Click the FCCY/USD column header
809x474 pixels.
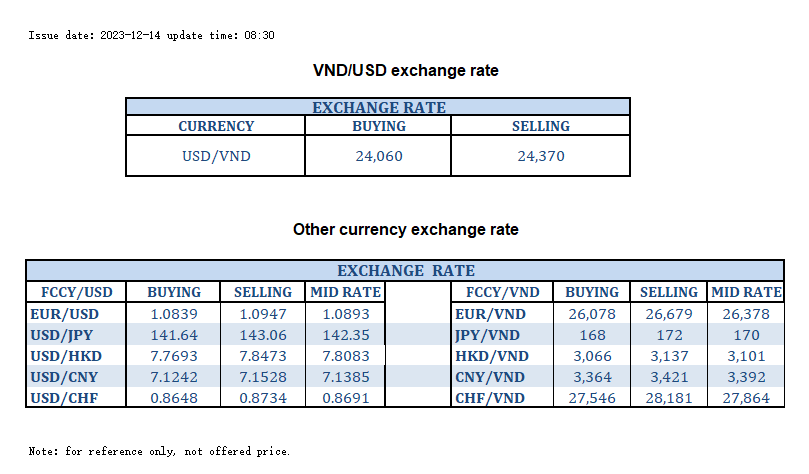[x=76, y=292]
